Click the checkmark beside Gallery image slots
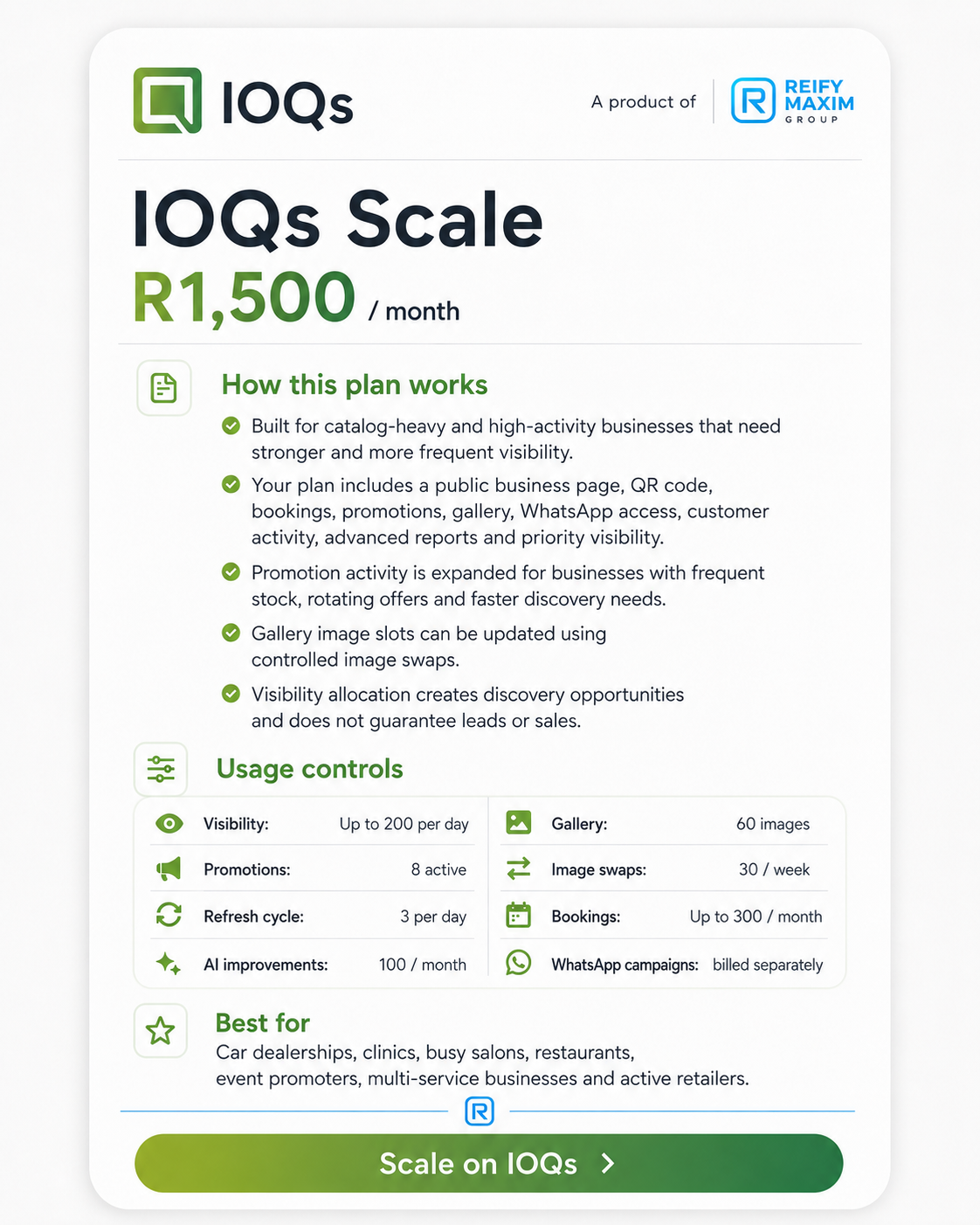Viewport: 980px width, 1225px height. point(231,633)
